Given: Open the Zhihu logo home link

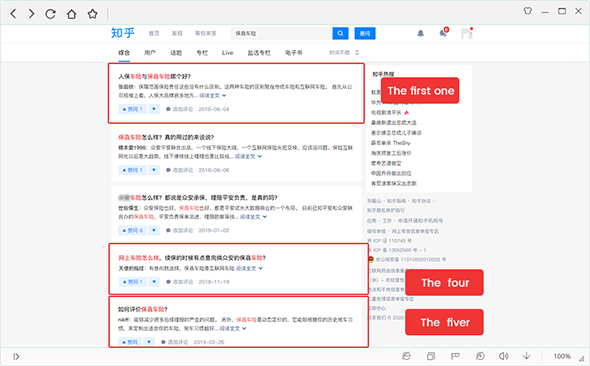Looking at the screenshot, I should (x=123, y=33).
